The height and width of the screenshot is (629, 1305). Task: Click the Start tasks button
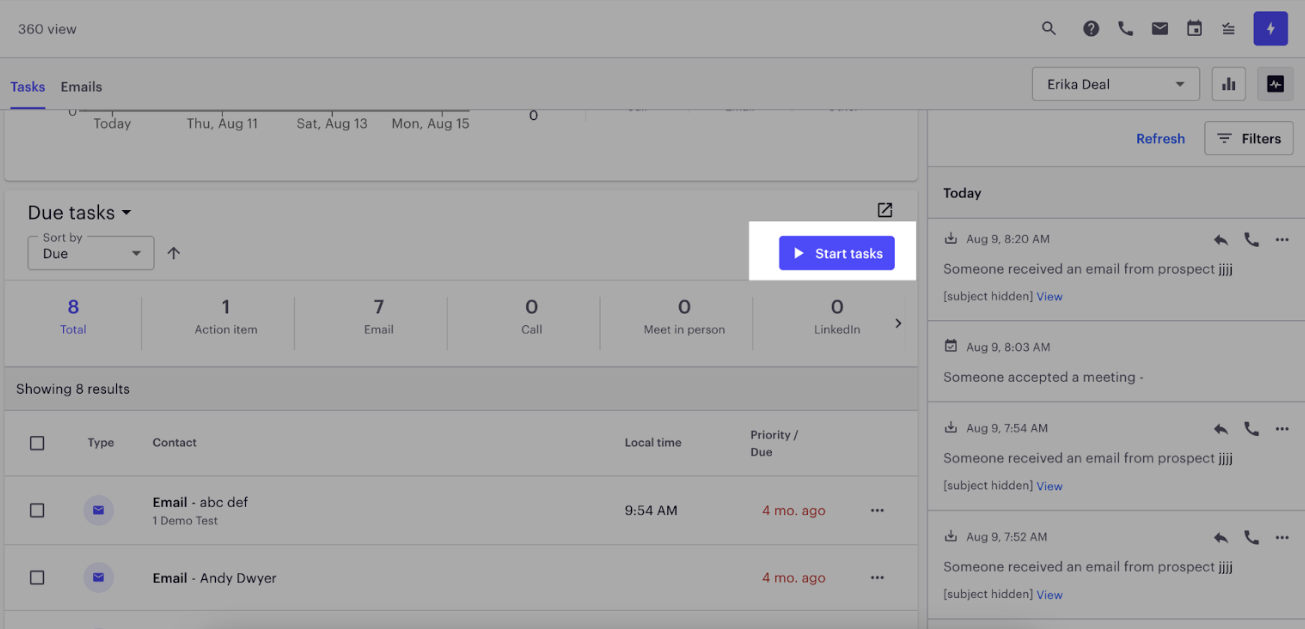836,254
